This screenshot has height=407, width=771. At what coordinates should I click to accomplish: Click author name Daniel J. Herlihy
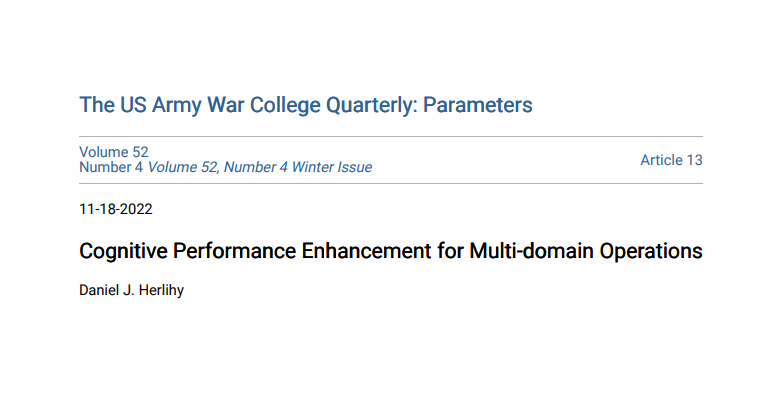pos(131,290)
